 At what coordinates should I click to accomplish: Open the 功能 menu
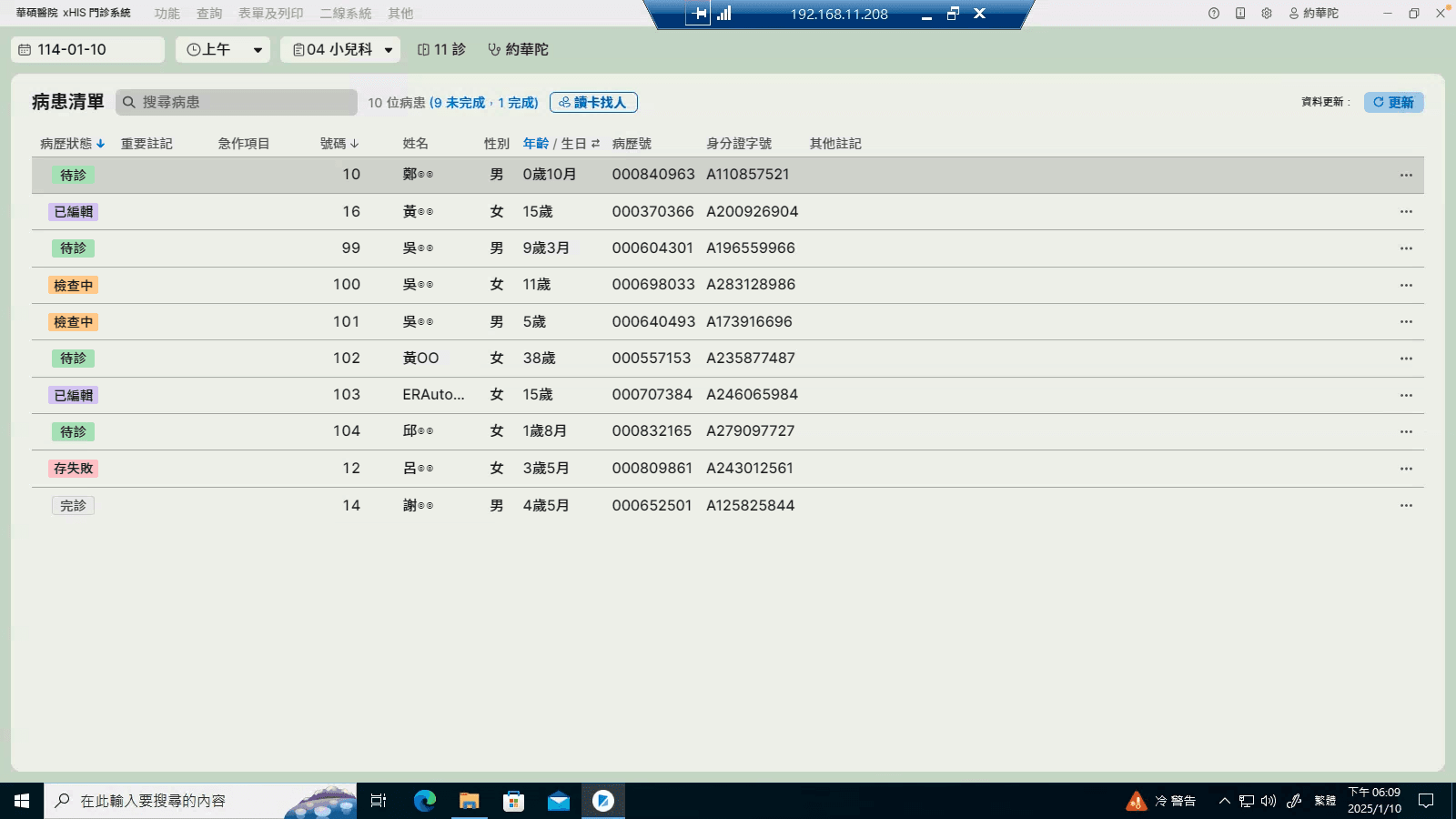pos(167,14)
